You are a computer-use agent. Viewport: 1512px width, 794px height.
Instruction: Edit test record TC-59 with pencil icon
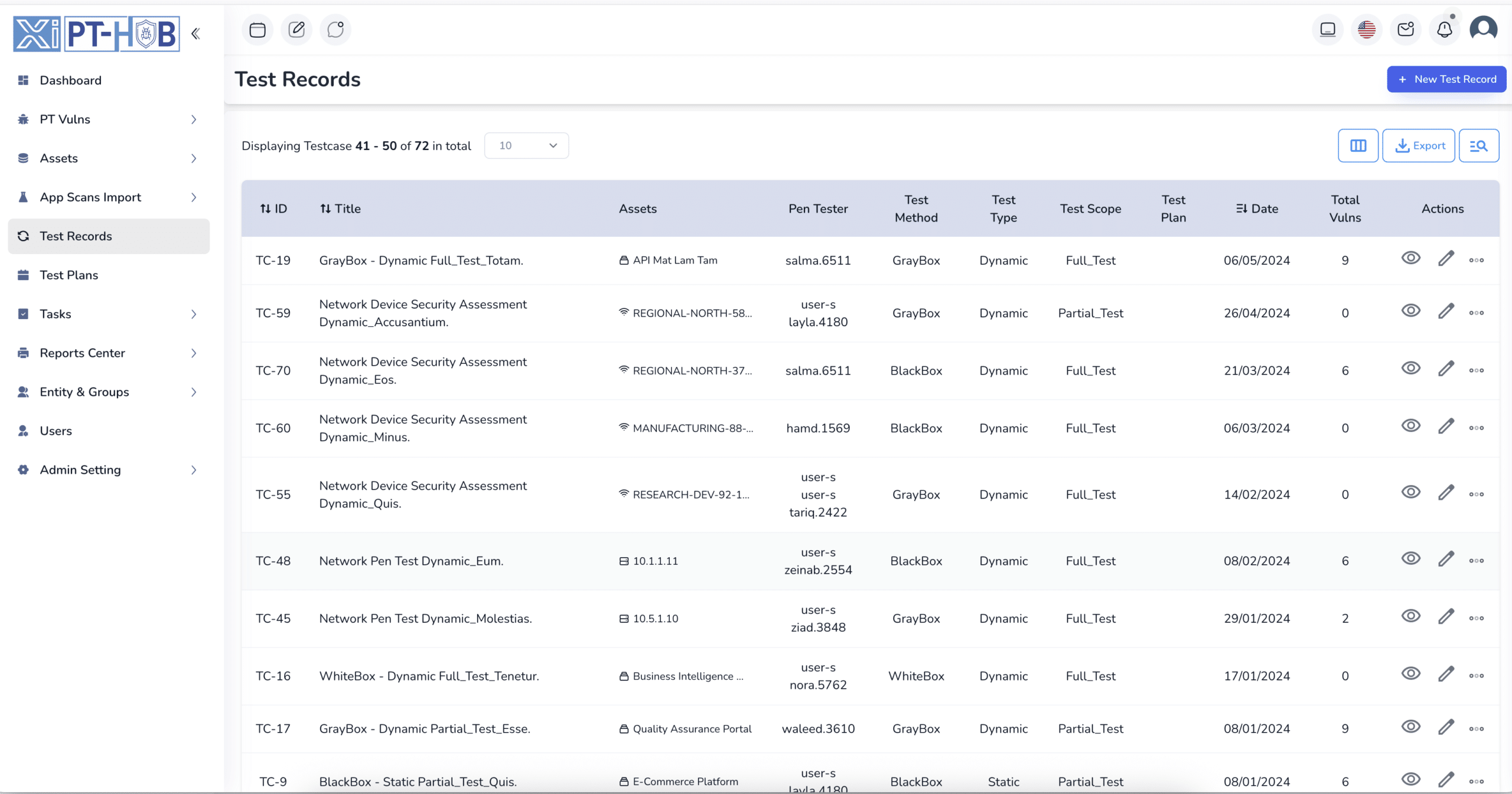point(1446,311)
